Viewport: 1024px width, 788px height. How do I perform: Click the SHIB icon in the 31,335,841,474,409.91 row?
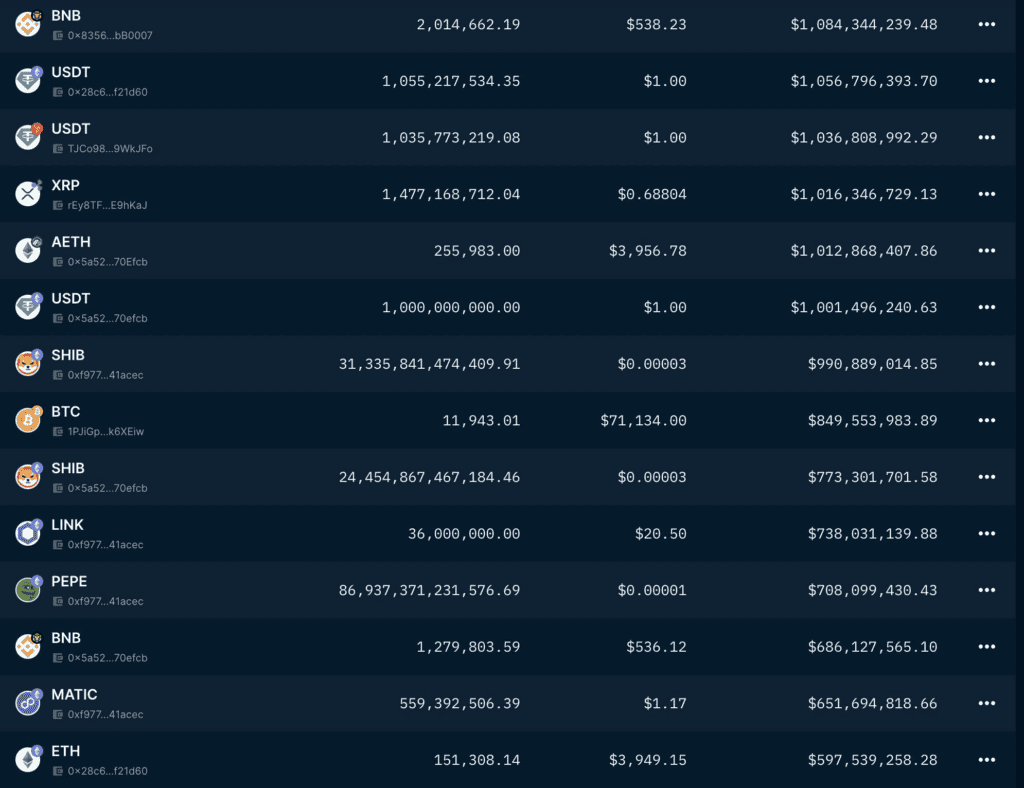(27, 363)
